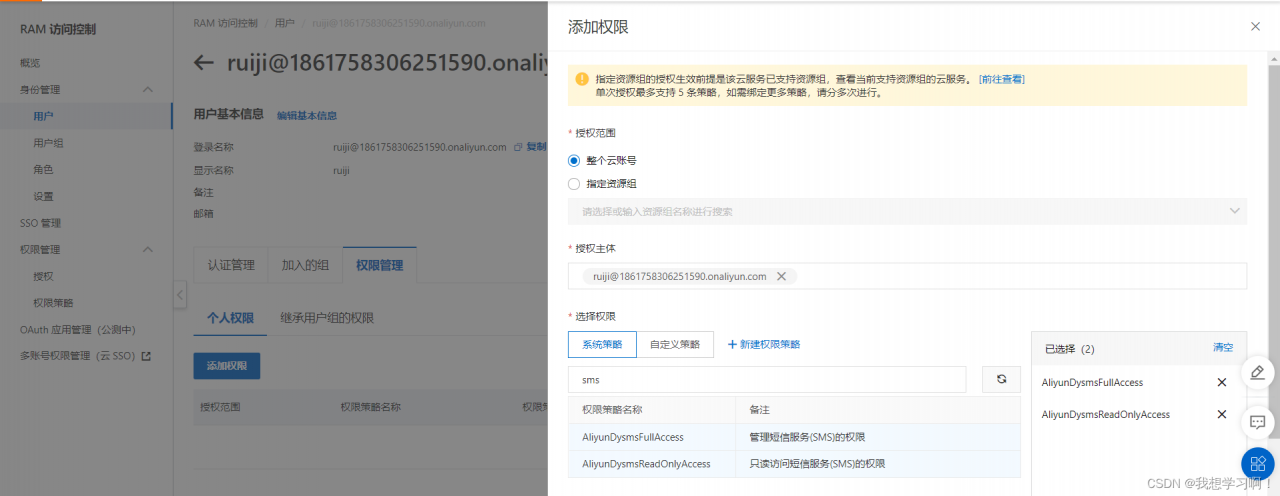Click the external link icon beside 多账号权限管理
The width and height of the screenshot is (1280, 496).
pyautogui.click(x=146, y=355)
